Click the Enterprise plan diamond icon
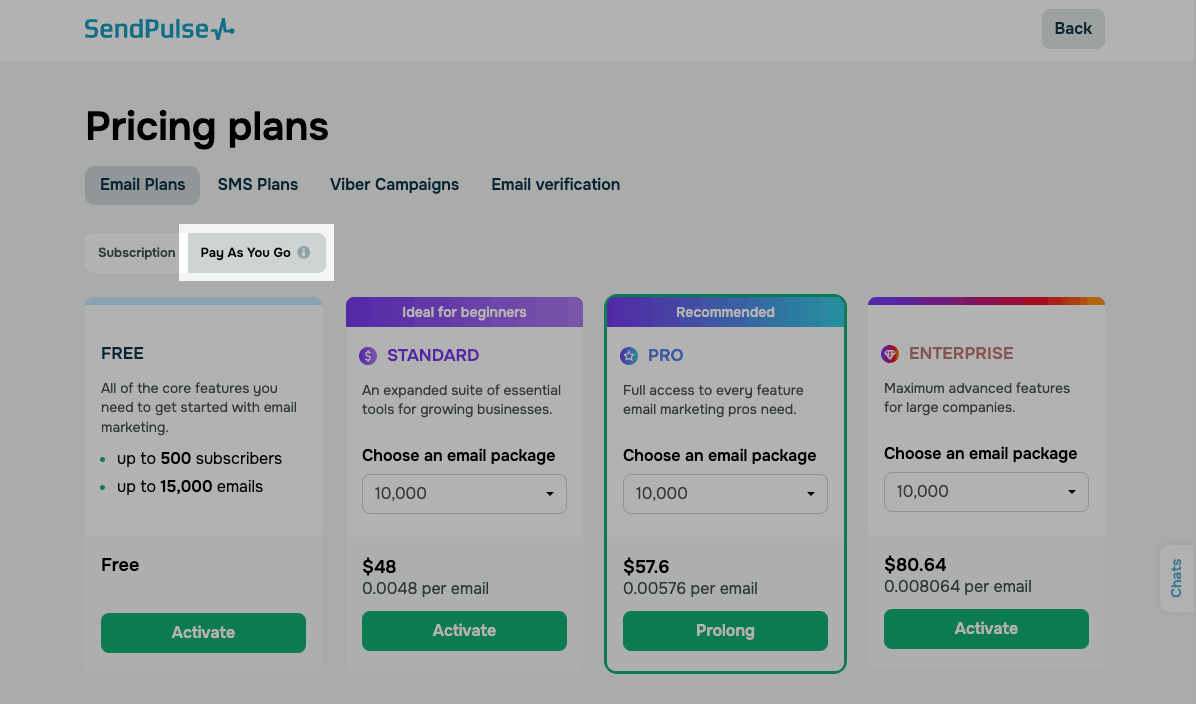Viewport: 1196px width, 704px height. click(890, 353)
